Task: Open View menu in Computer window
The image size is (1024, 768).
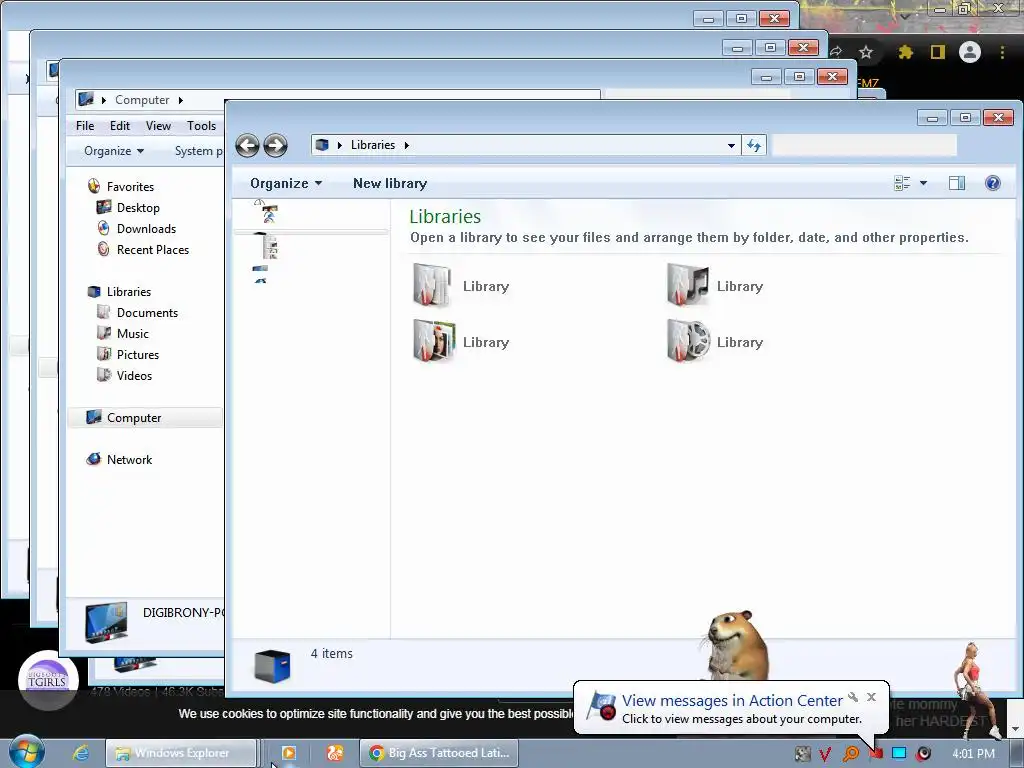Action: tap(158, 125)
